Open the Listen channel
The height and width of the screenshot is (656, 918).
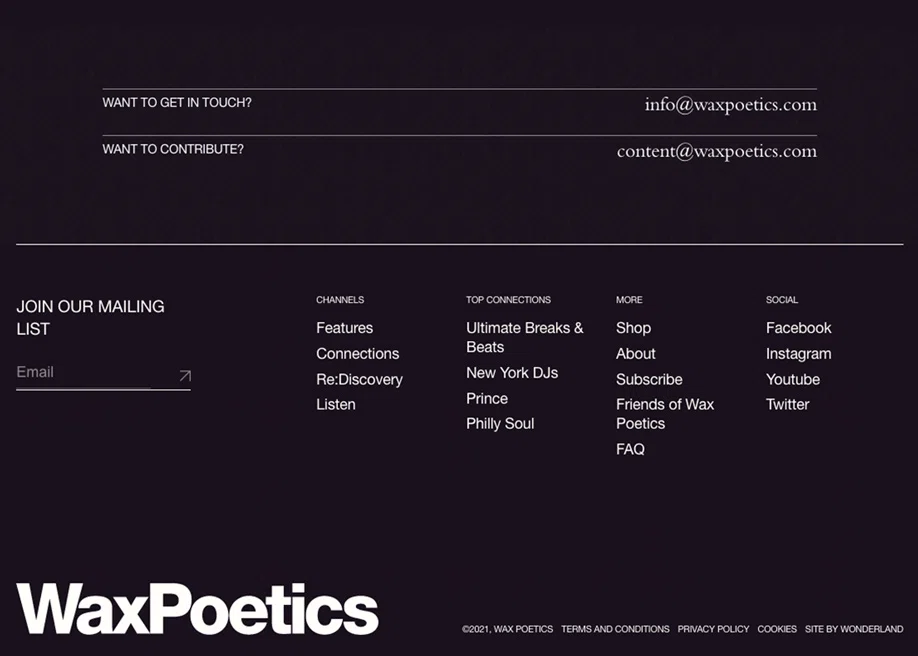tap(335, 404)
